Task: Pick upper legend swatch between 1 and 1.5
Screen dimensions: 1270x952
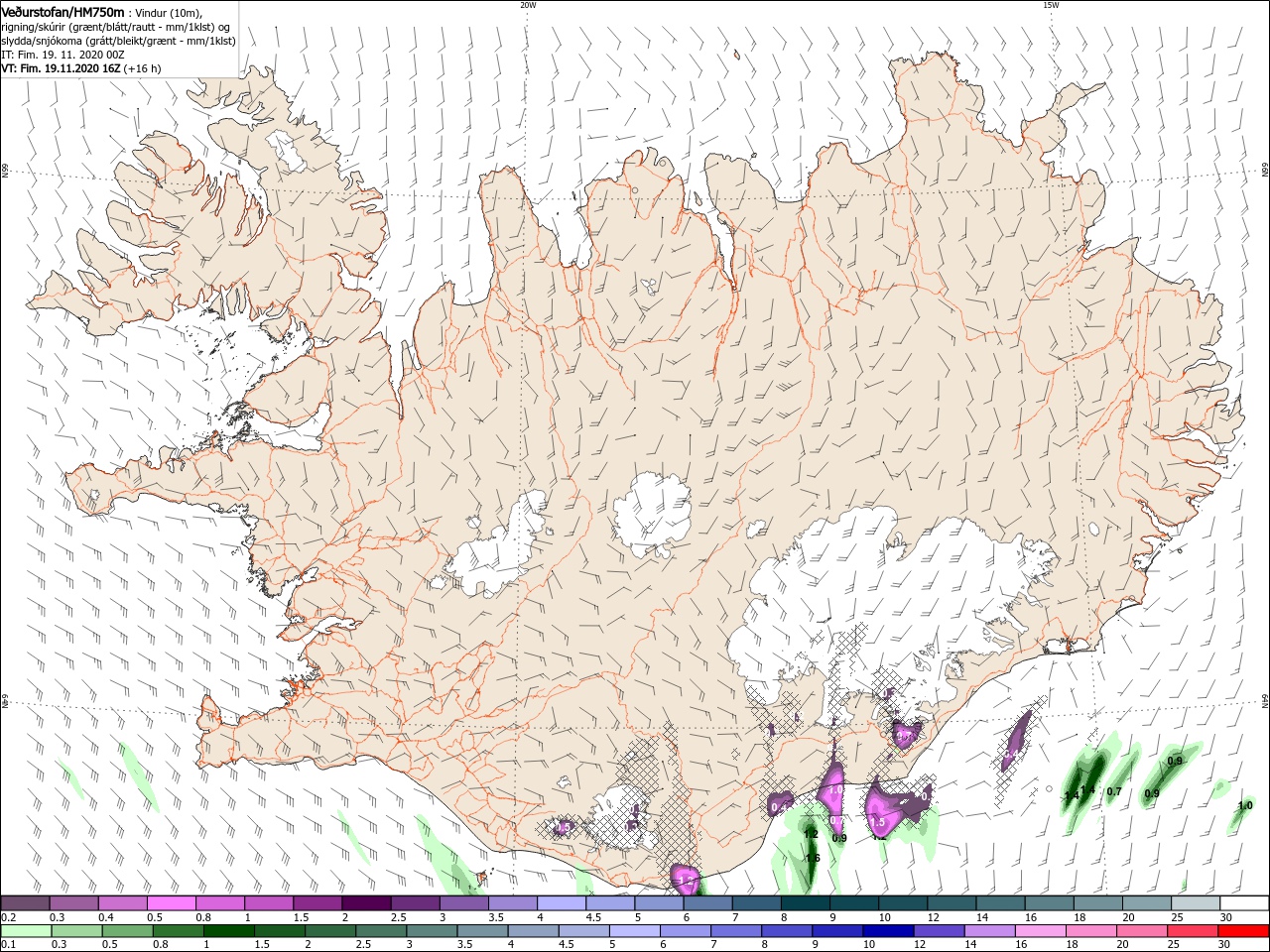Action: click(268, 903)
